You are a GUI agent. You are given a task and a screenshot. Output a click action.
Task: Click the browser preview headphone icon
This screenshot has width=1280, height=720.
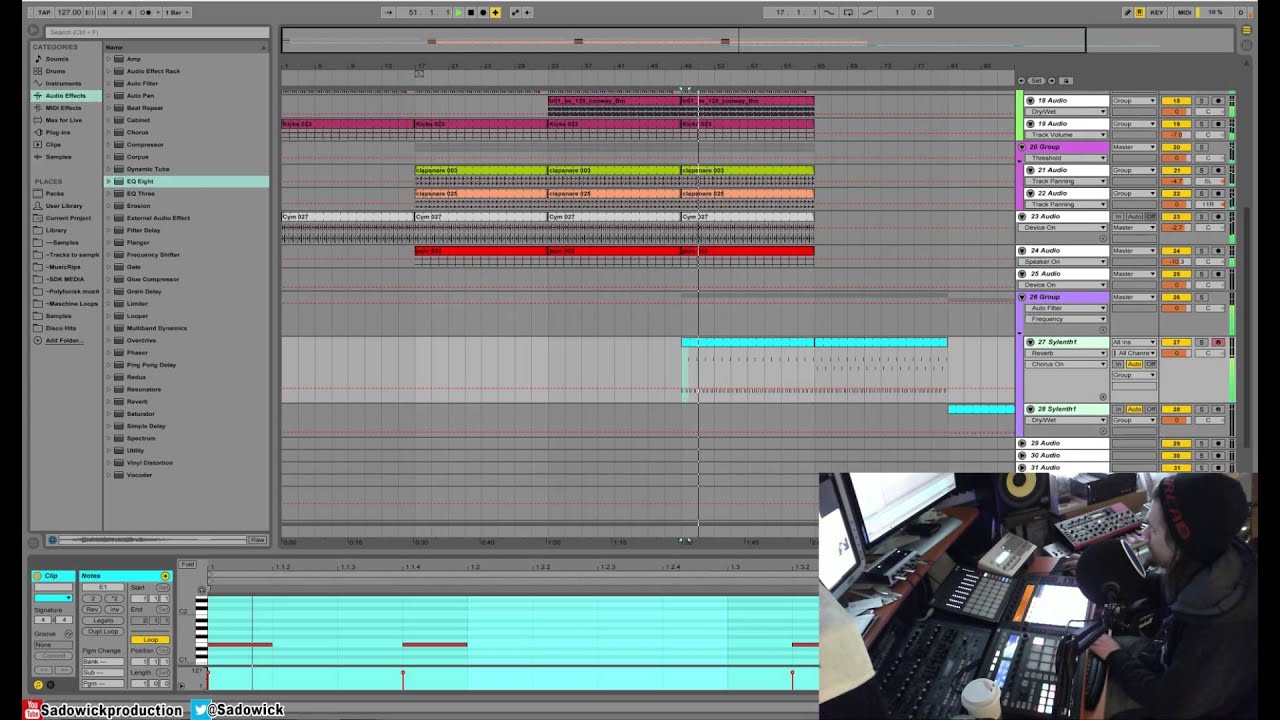tap(52, 540)
